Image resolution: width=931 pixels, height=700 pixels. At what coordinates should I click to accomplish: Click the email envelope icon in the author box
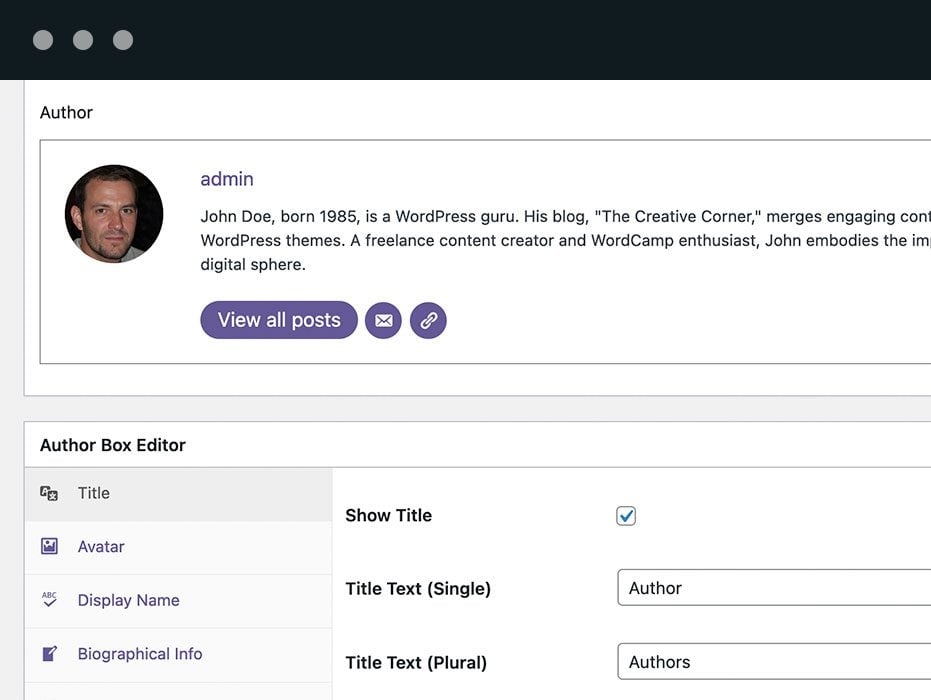tap(383, 320)
